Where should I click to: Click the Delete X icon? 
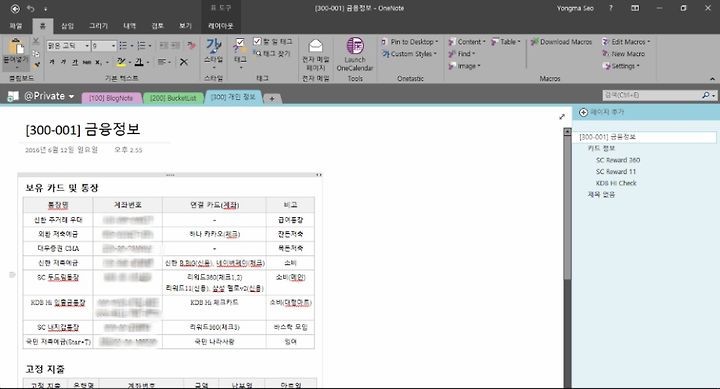184,62
